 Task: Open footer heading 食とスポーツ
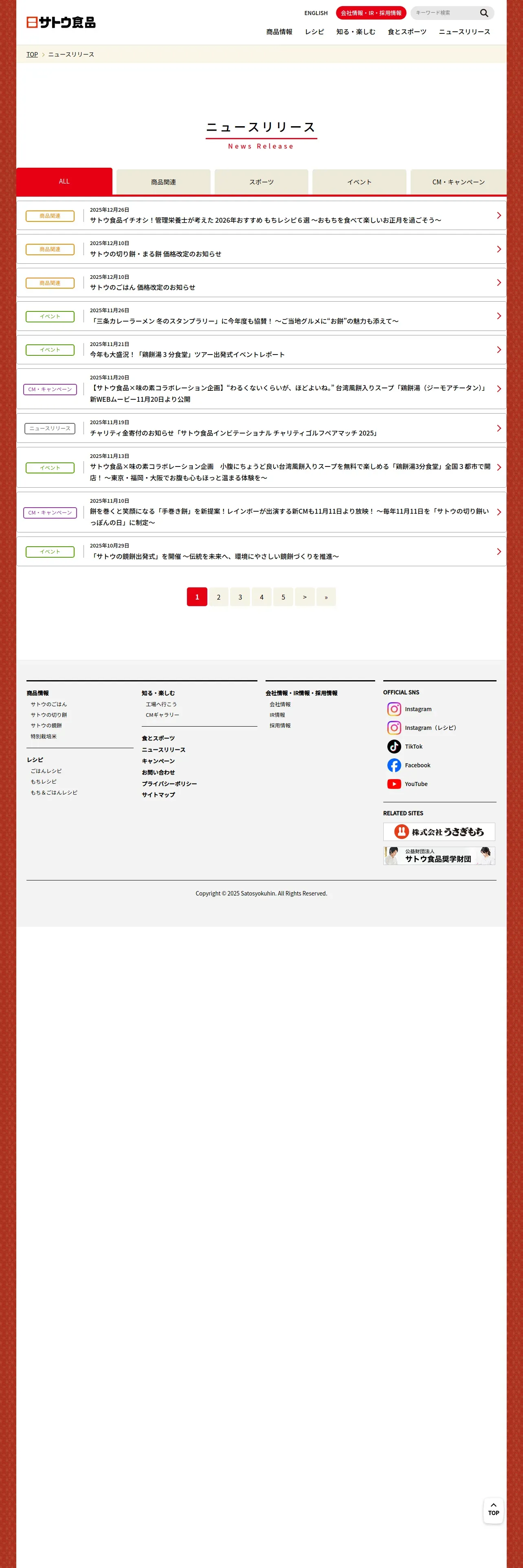click(x=158, y=738)
